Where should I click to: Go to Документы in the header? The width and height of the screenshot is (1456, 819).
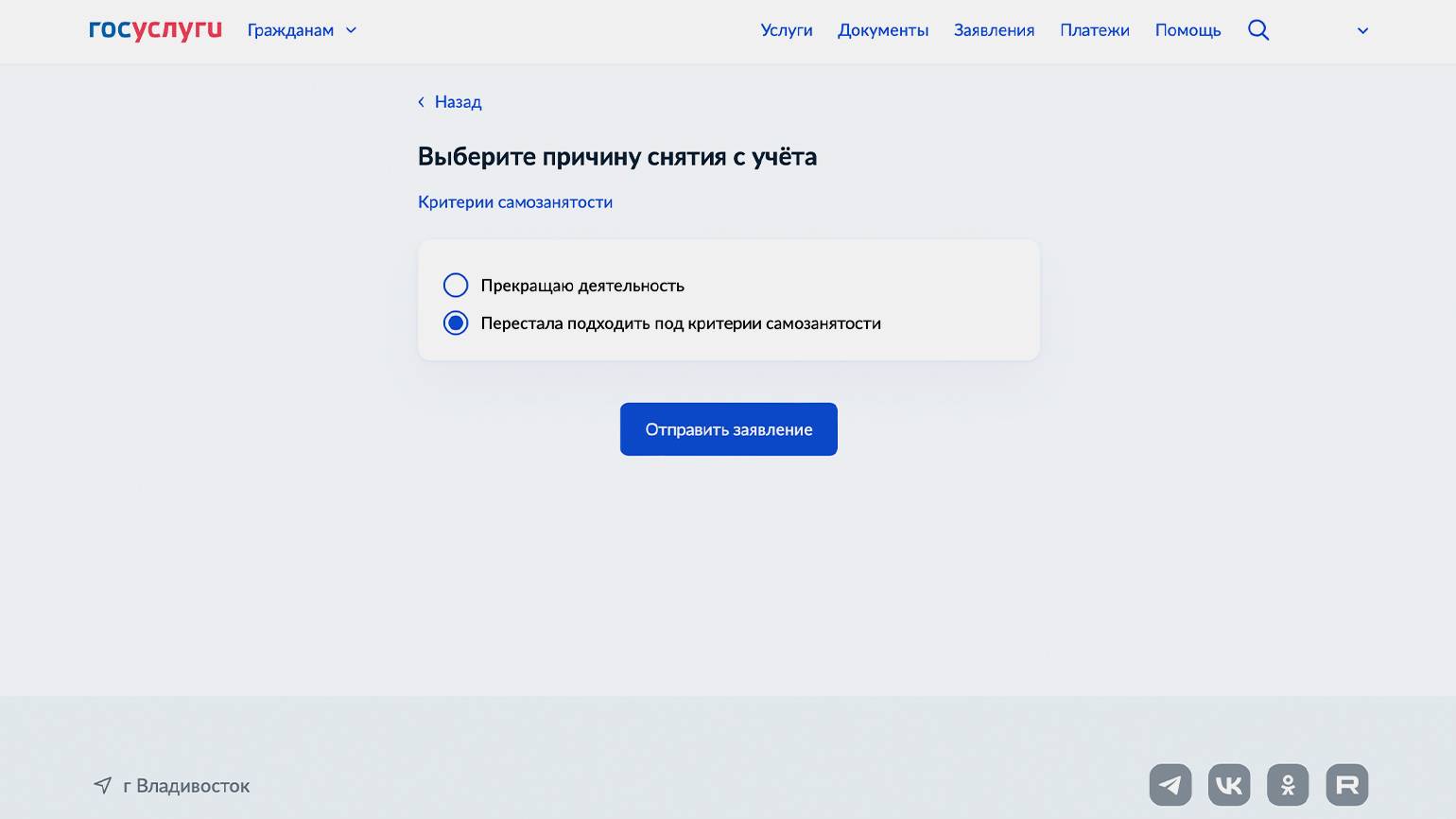(x=883, y=30)
